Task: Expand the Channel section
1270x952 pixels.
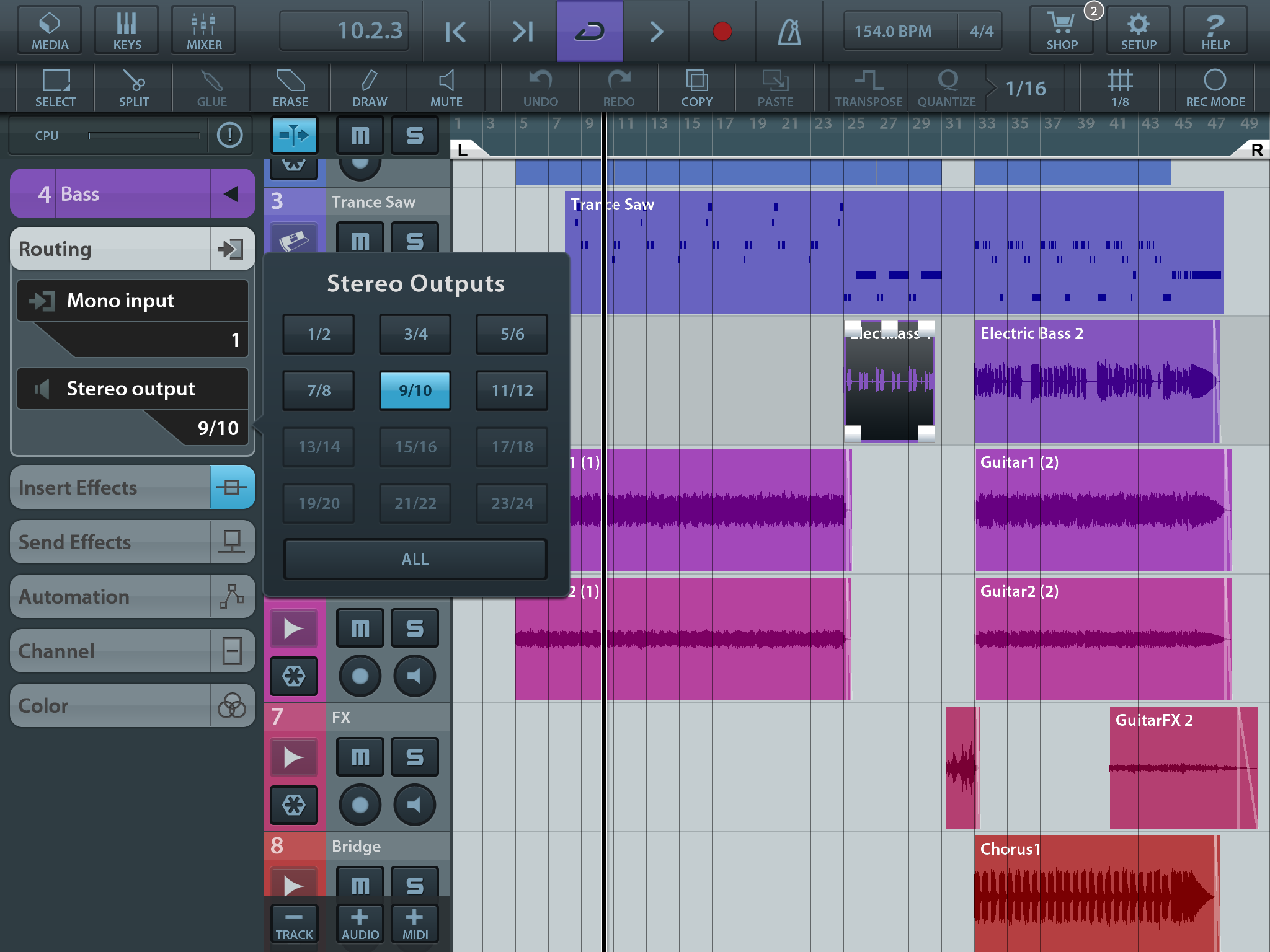Action: (133, 651)
